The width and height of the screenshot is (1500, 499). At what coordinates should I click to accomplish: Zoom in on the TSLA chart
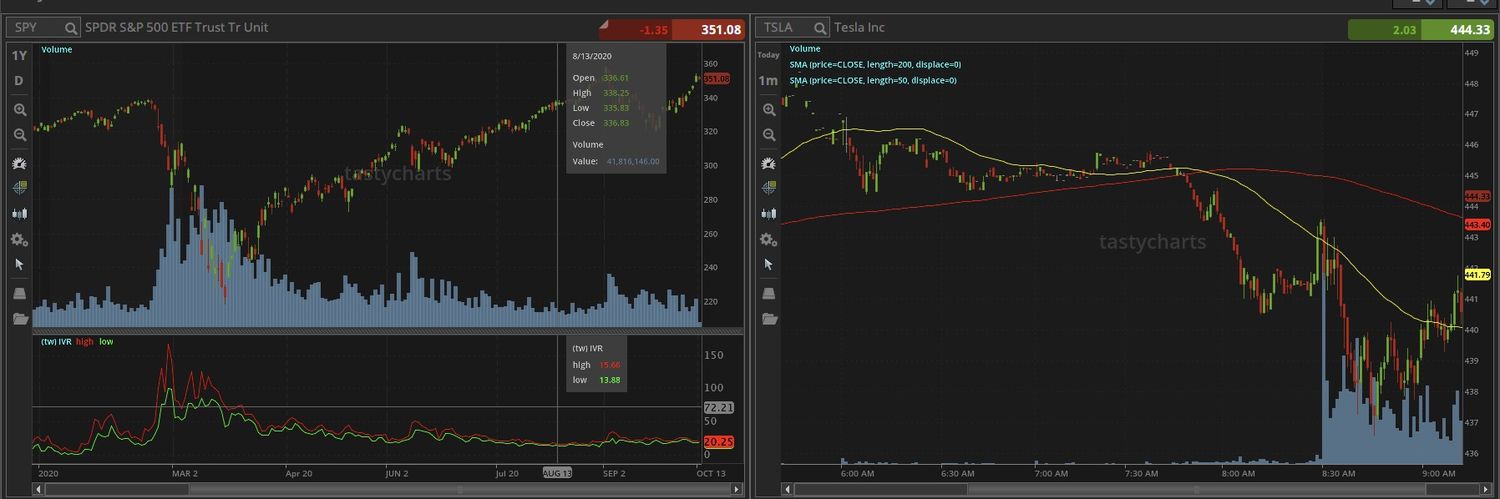point(768,109)
